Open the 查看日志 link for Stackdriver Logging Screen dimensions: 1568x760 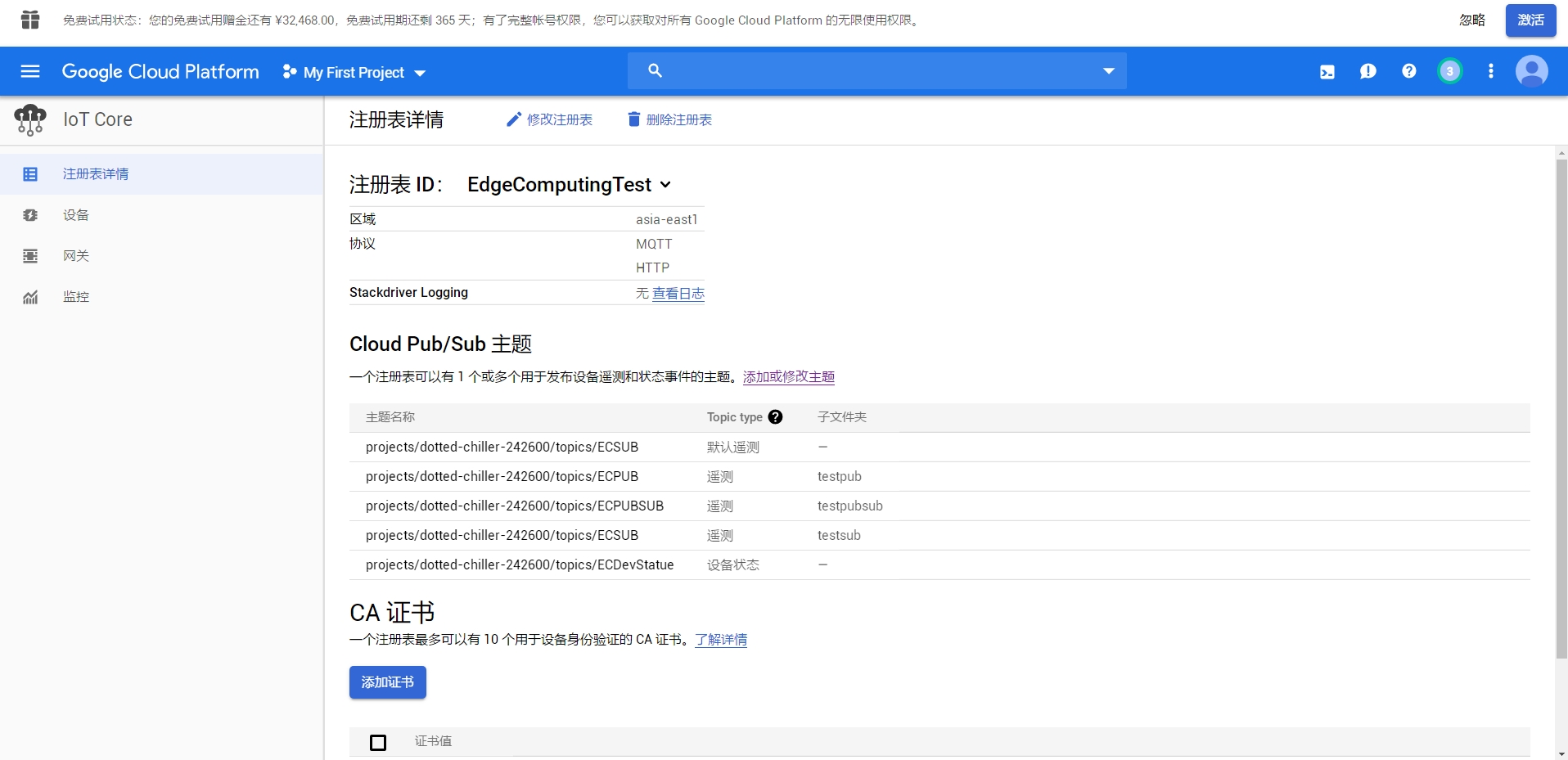(x=678, y=293)
